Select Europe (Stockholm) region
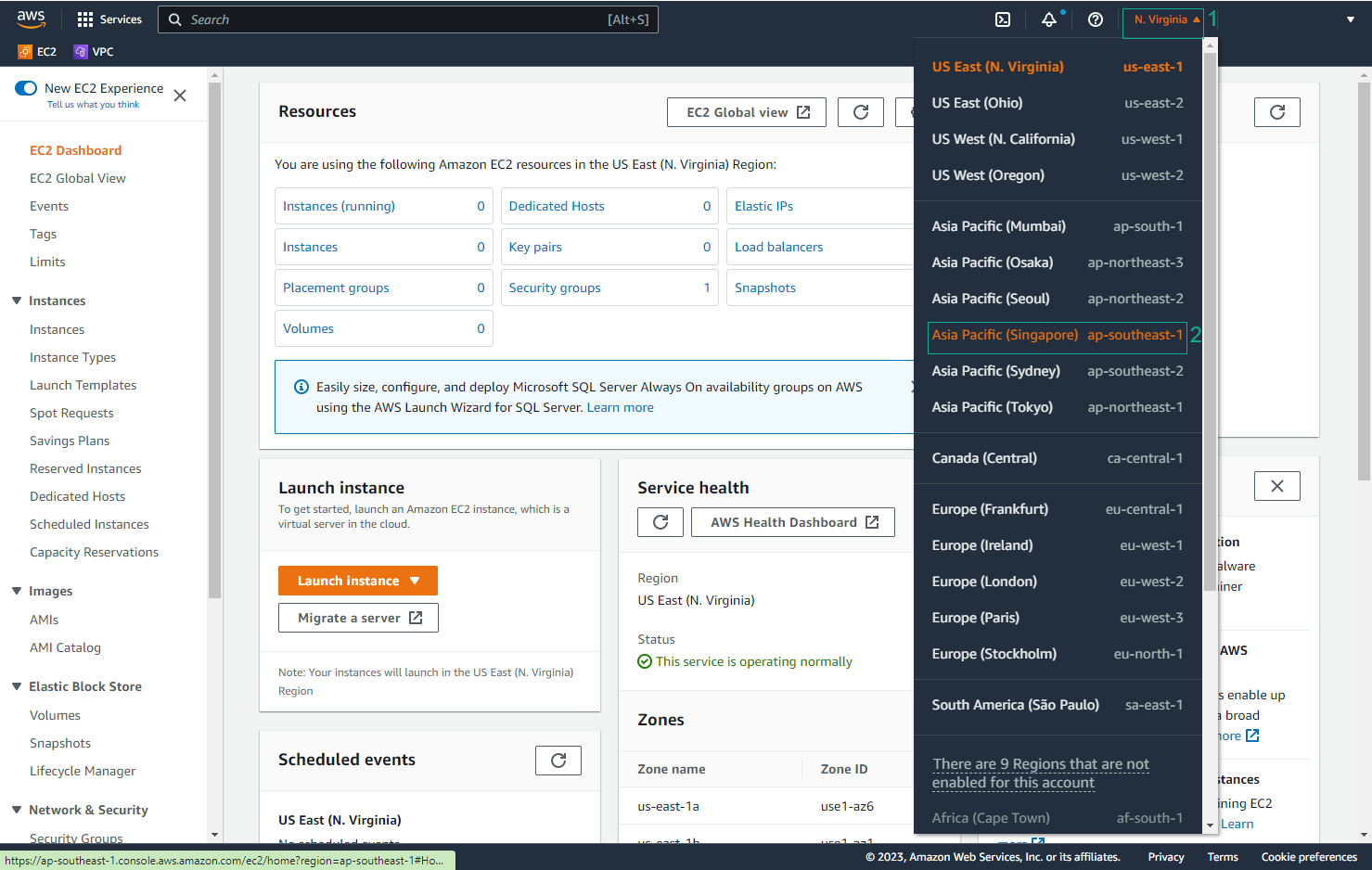This screenshot has height=870, width=1372. click(x=1058, y=654)
